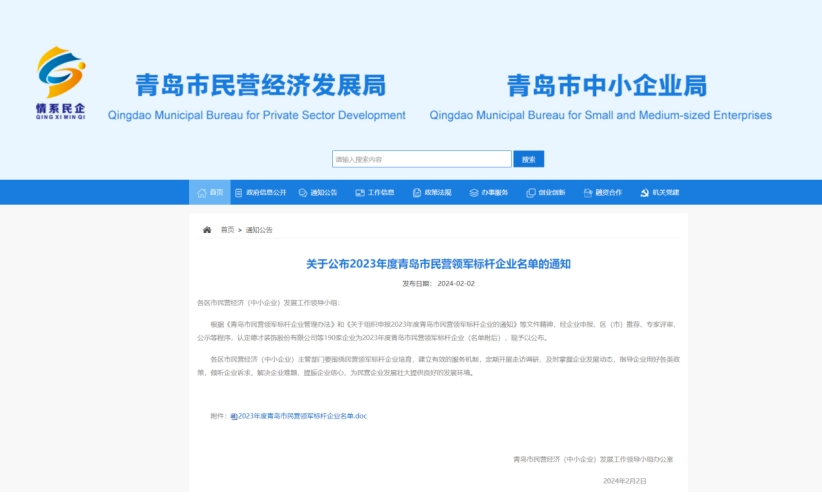The width and height of the screenshot is (822, 496).
Task: Download 2023年度青岛市民营领军标杆企业名单.doc attachment
Action: [302, 416]
